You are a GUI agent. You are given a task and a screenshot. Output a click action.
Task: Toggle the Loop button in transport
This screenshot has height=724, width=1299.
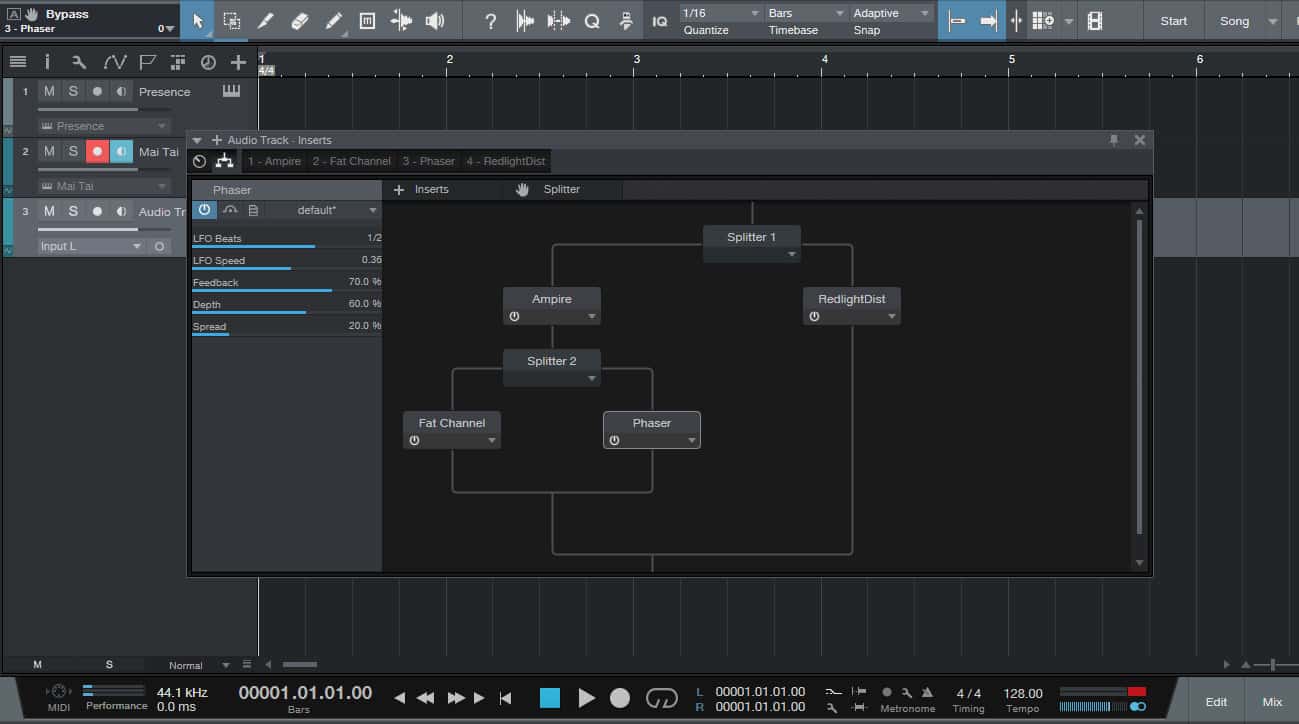click(661, 698)
